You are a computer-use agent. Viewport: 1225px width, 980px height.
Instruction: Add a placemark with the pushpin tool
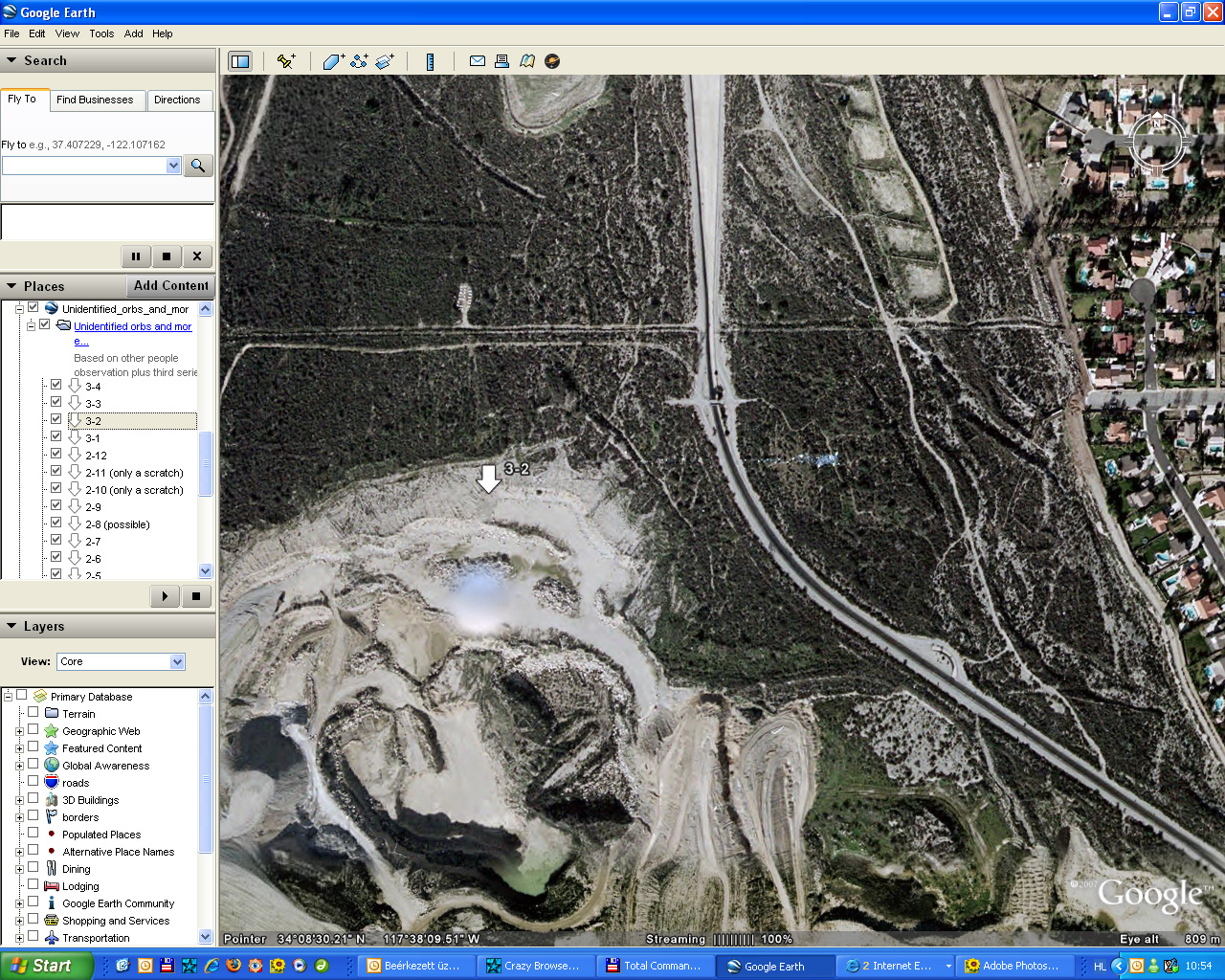286,61
